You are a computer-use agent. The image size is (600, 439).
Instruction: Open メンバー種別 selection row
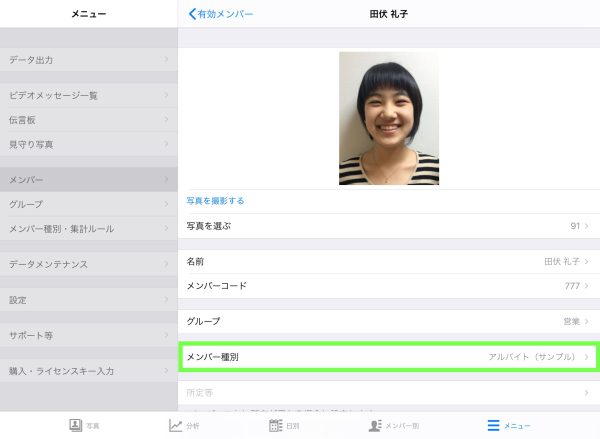[x=388, y=357]
